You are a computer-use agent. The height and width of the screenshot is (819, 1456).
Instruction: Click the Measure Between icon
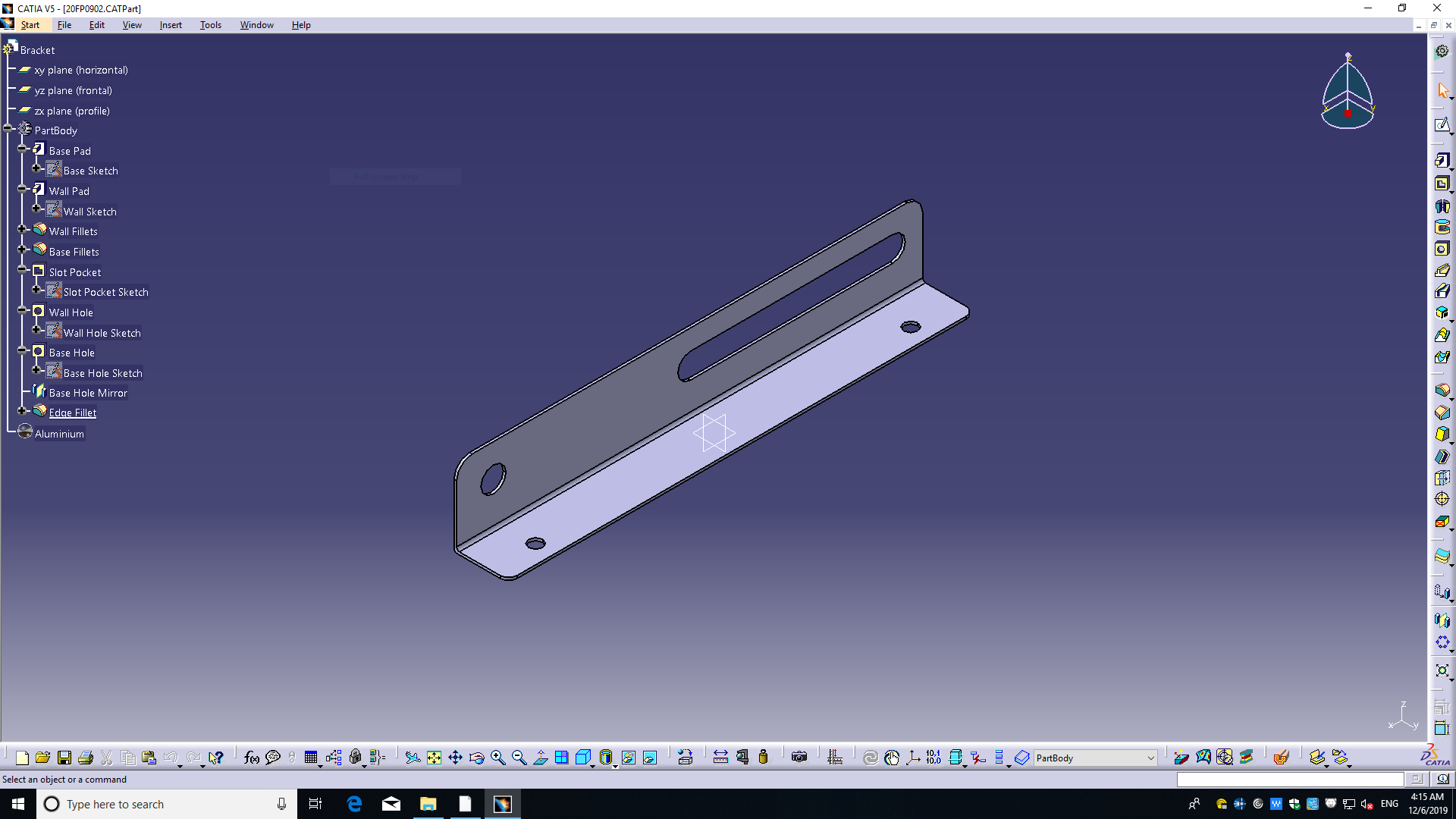pos(720,758)
